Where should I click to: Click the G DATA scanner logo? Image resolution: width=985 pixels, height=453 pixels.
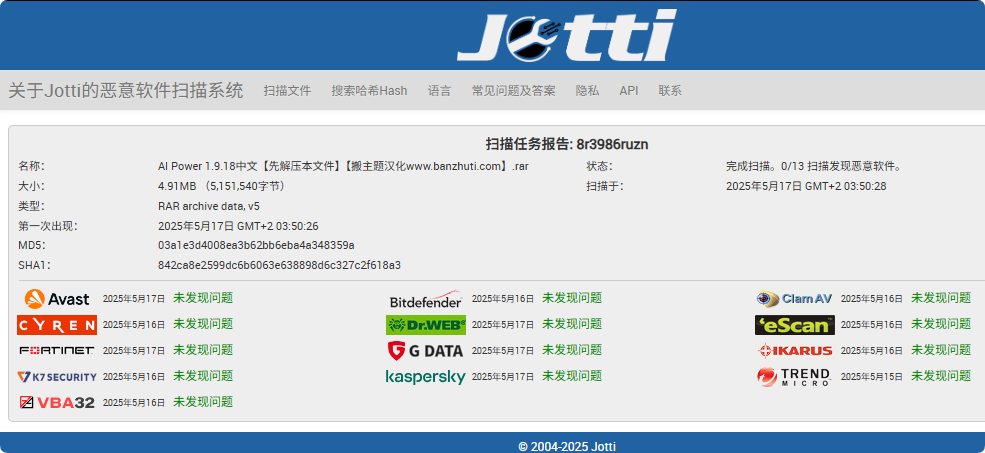pyautogui.click(x=426, y=351)
